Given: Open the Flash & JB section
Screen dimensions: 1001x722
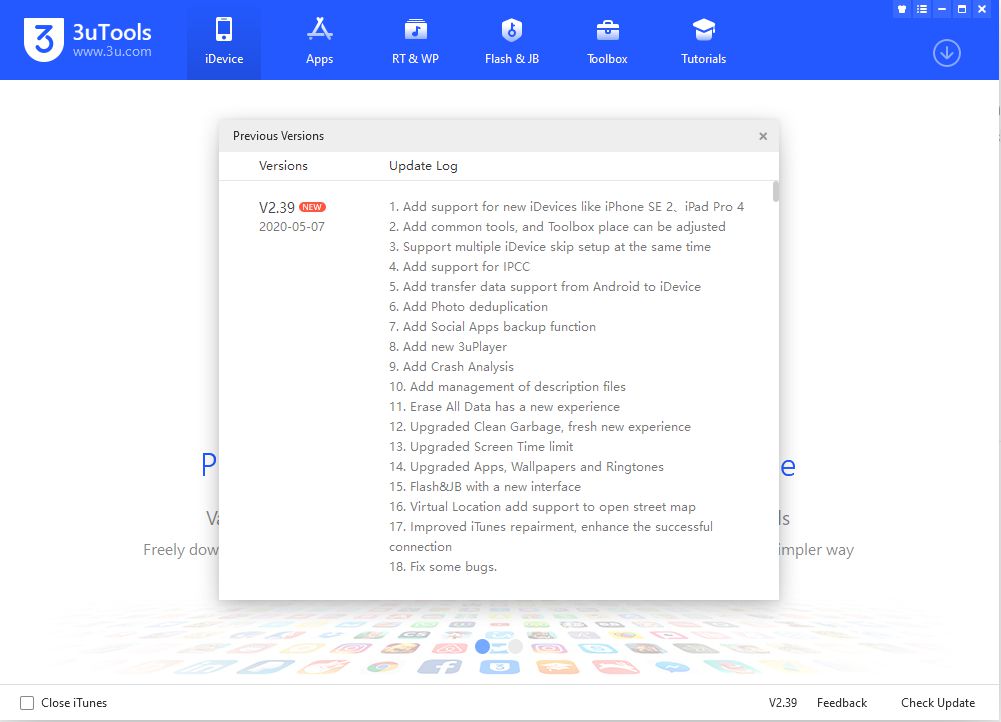Looking at the screenshot, I should 511,41.
